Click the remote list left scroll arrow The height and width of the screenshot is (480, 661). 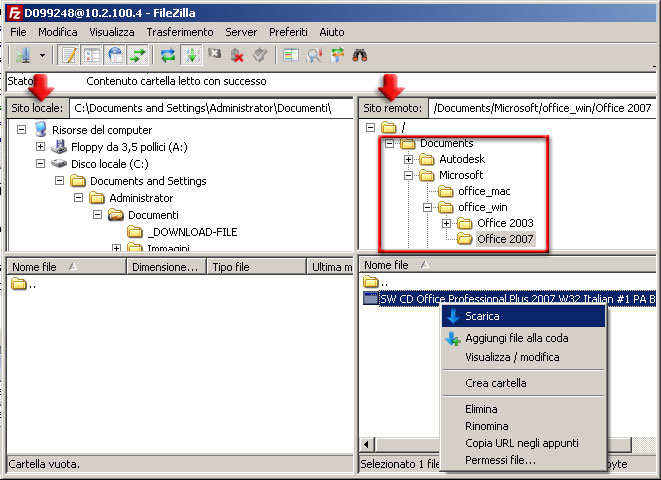click(x=366, y=444)
